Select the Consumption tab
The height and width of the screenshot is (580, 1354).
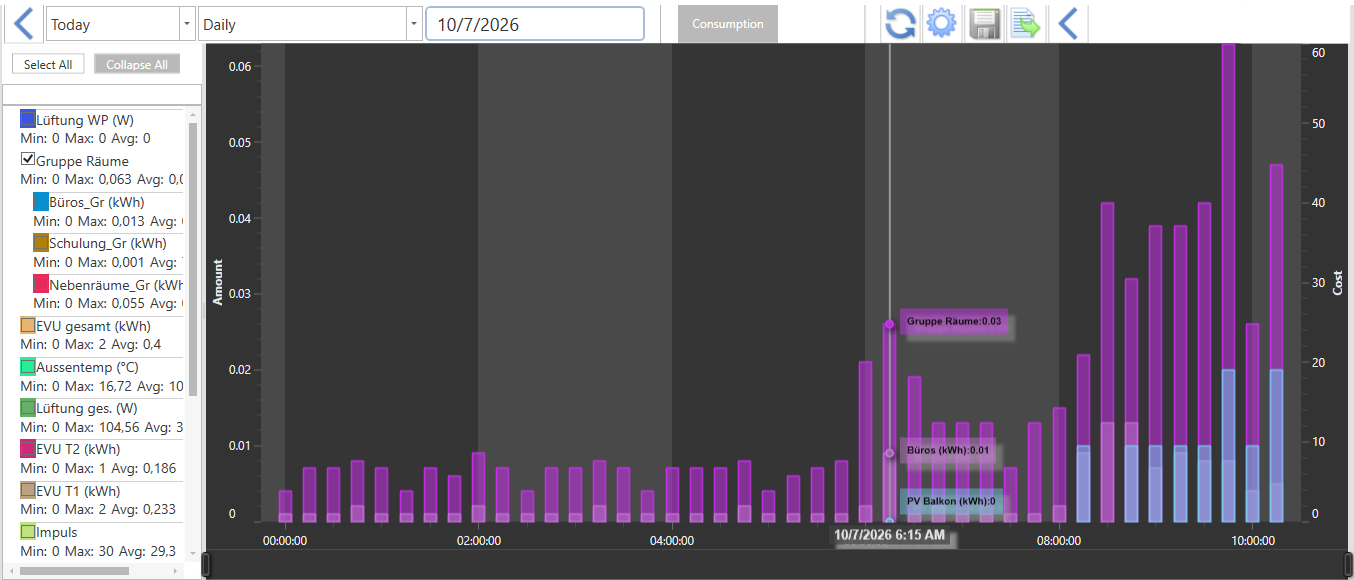point(728,24)
